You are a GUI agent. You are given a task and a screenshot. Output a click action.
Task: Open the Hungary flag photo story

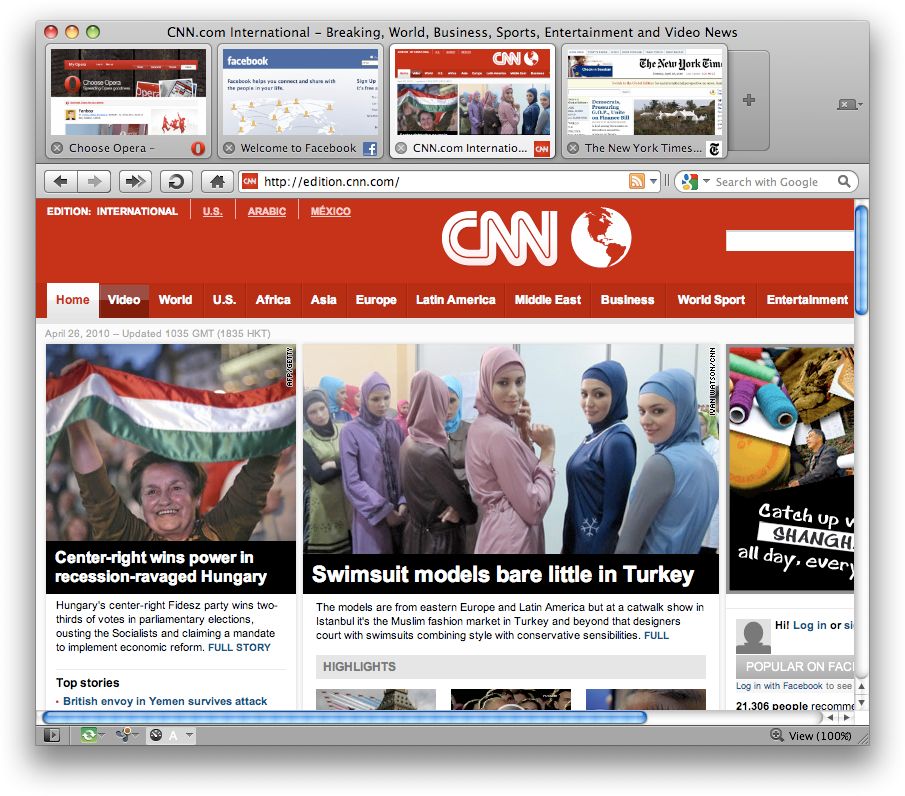[171, 443]
